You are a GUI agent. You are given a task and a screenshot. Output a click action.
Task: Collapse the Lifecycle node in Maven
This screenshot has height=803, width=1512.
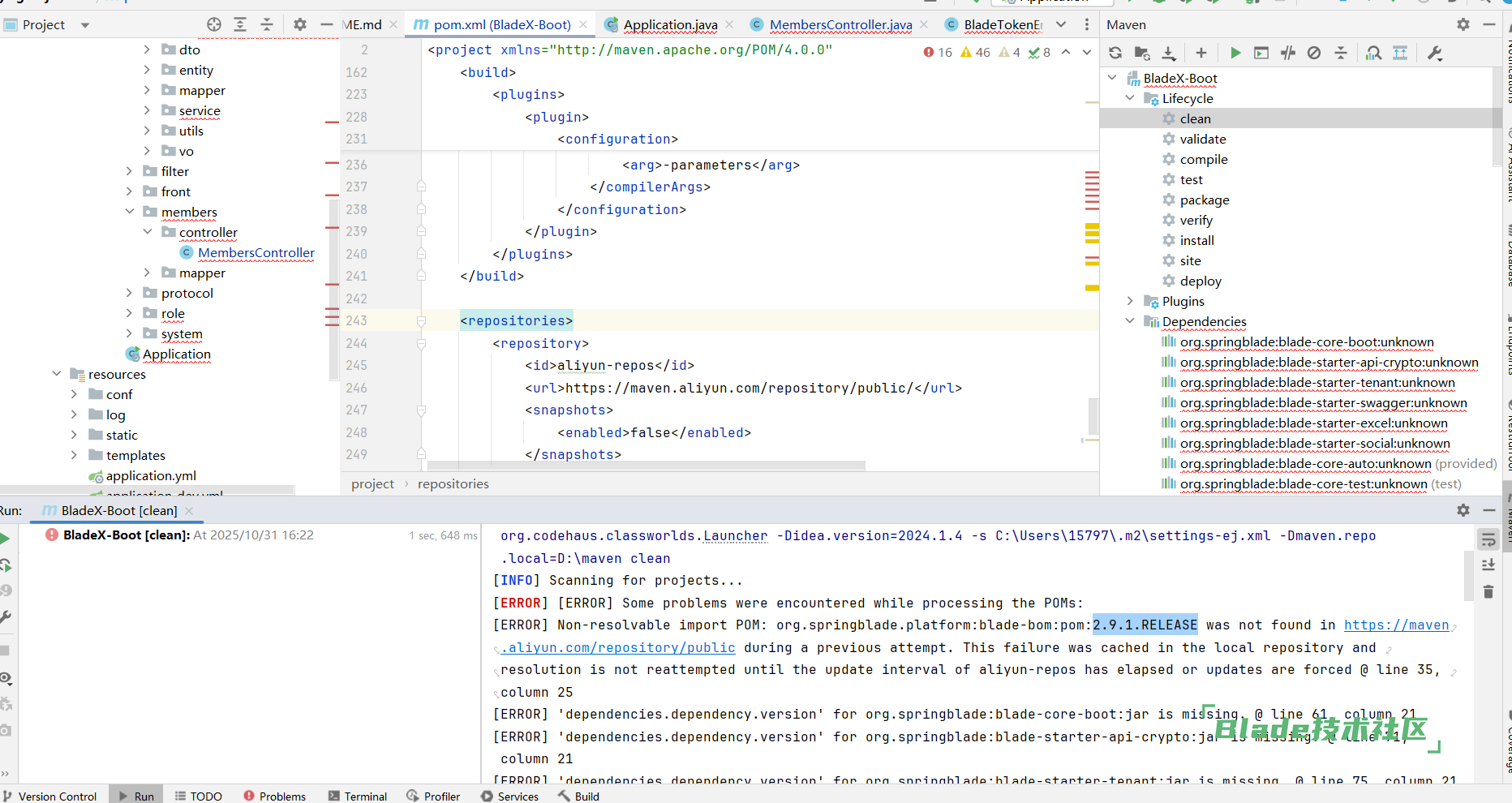[x=1130, y=98]
